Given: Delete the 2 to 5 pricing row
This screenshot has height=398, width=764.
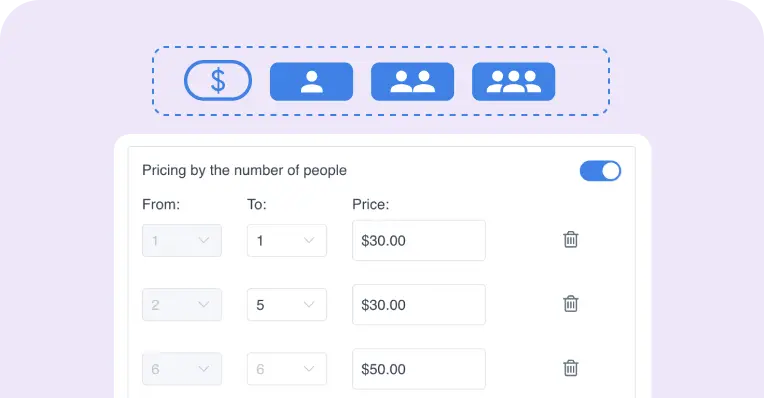Looking at the screenshot, I should tap(571, 304).
